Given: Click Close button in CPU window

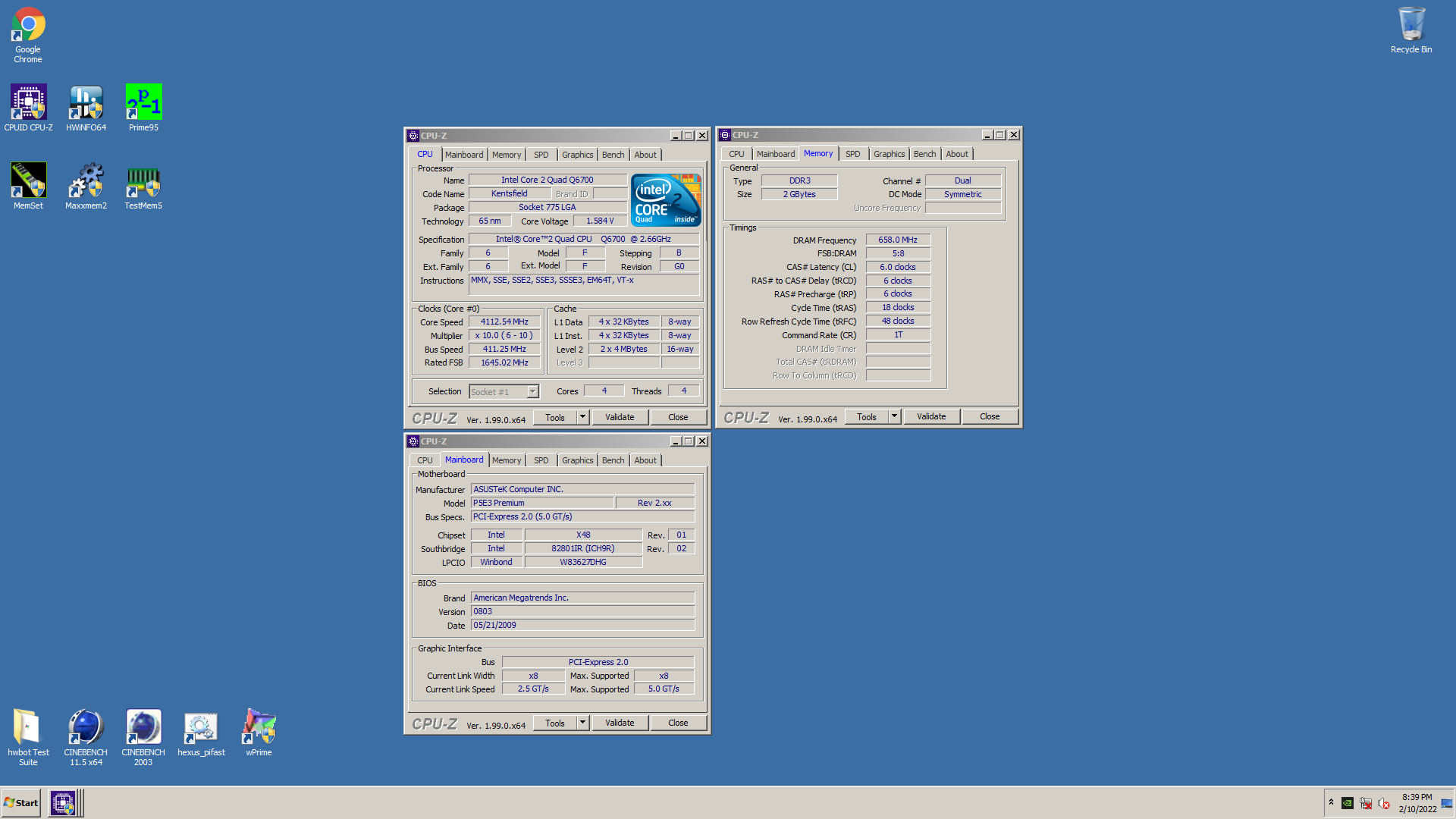Looking at the screenshot, I should coord(678,417).
